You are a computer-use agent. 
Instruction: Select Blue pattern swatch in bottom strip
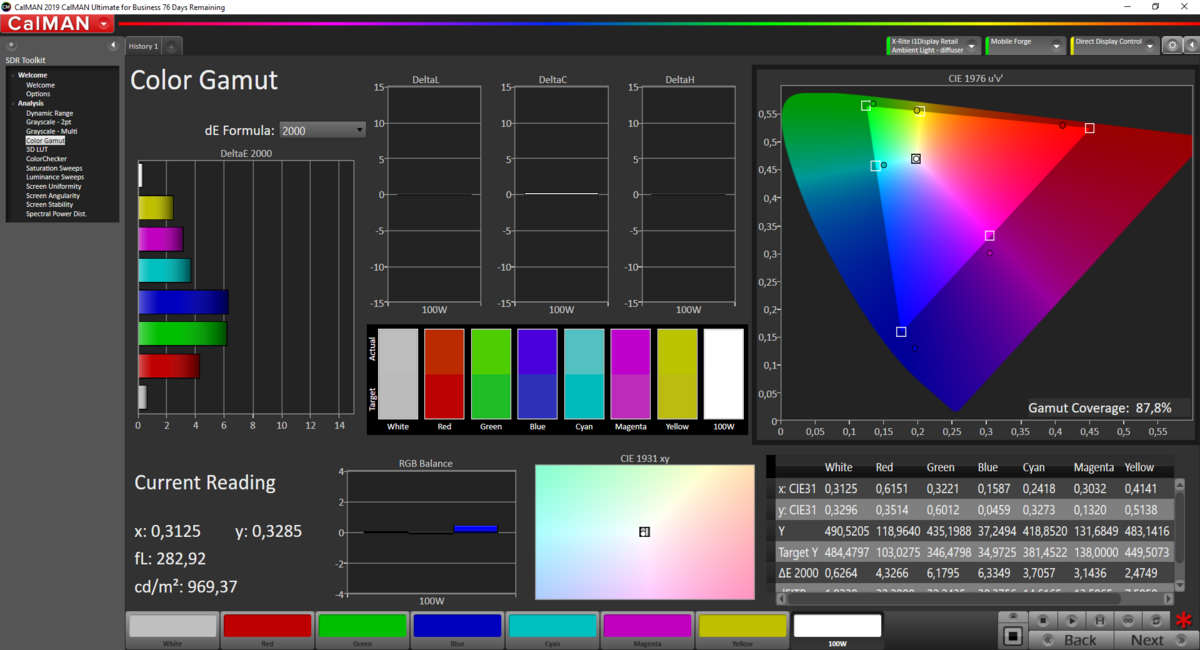[457, 629]
